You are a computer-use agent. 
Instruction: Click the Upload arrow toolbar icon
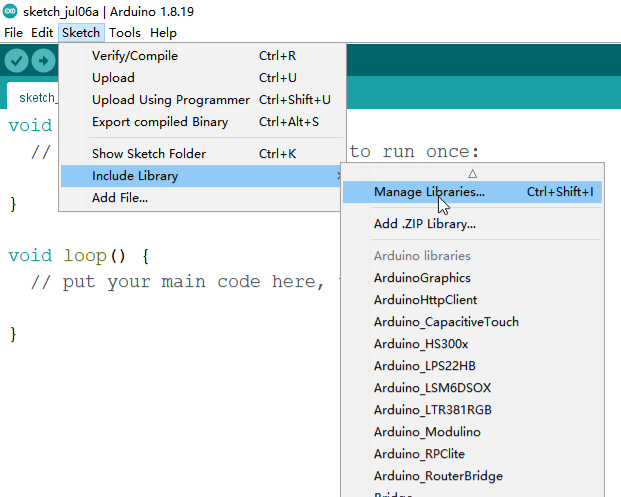pyautogui.click(x=43, y=61)
